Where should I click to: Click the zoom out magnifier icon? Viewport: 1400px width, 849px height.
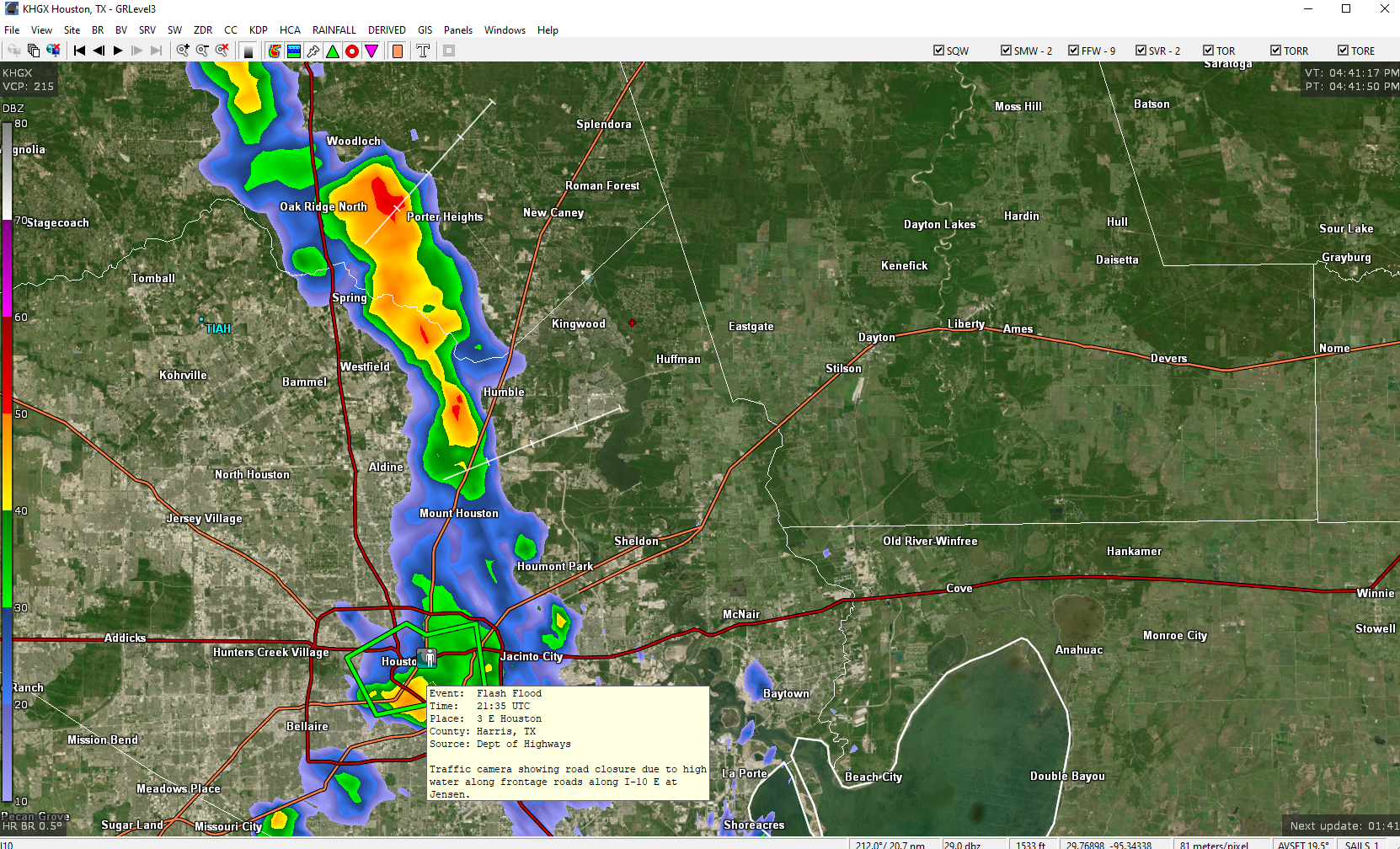202,51
